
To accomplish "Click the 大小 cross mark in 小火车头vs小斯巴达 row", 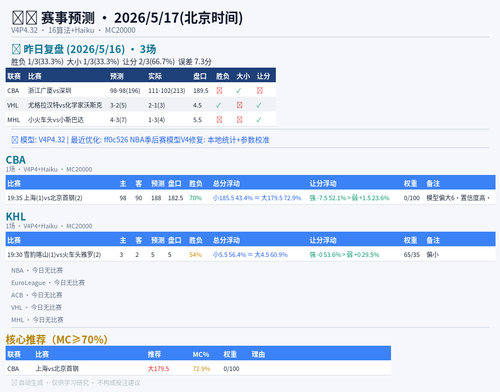I will coord(239,120).
